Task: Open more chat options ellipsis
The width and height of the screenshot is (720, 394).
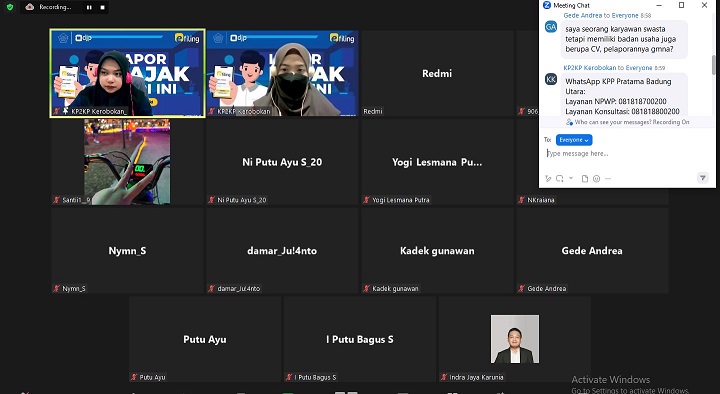Action: (x=608, y=179)
